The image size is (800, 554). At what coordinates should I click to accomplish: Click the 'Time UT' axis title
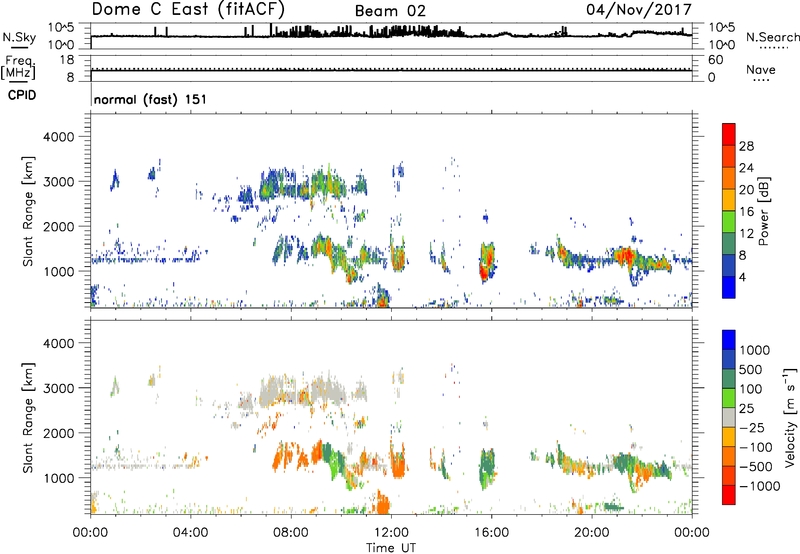coord(391,548)
